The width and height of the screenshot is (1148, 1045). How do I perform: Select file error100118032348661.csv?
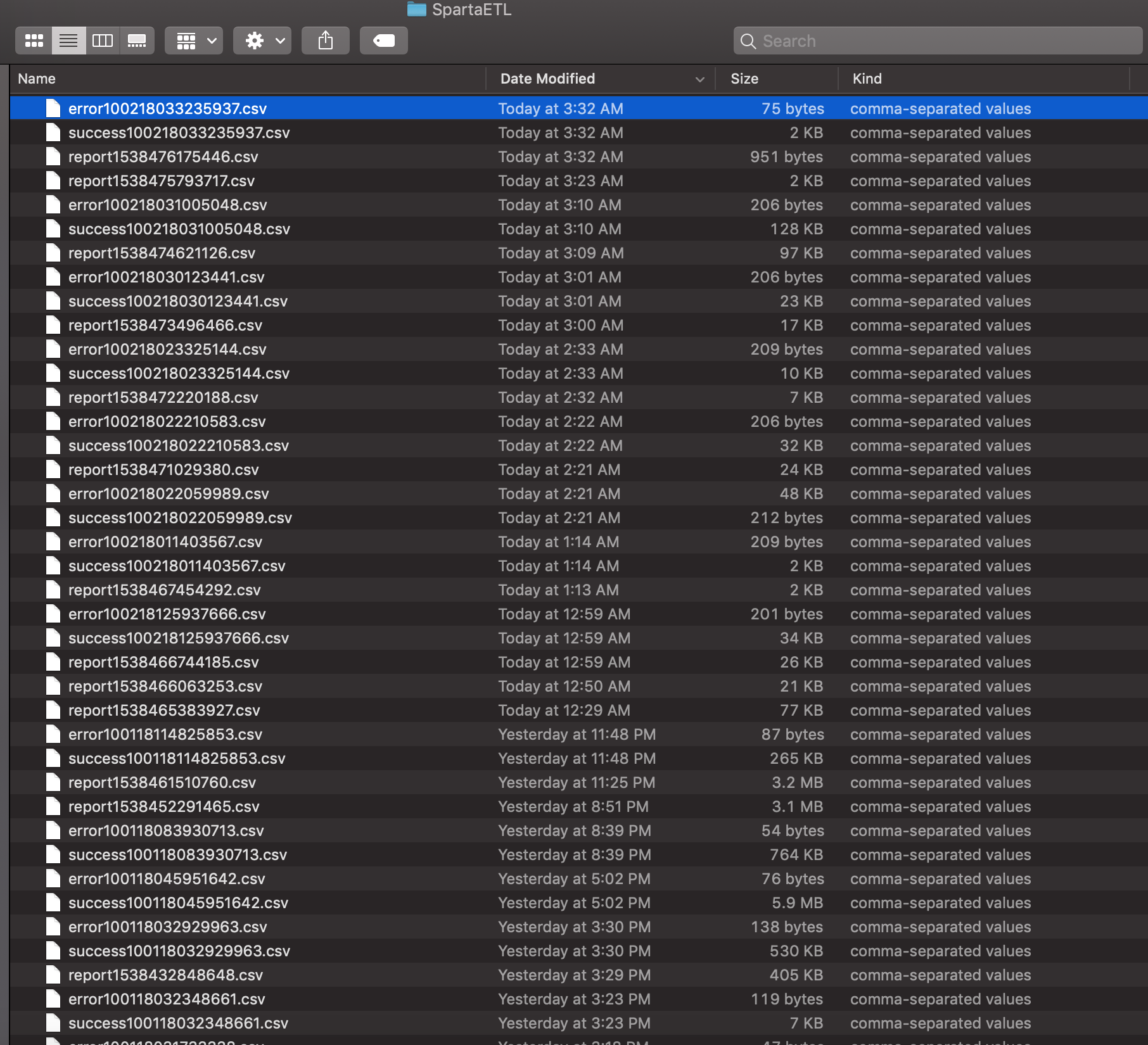(579, 999)
